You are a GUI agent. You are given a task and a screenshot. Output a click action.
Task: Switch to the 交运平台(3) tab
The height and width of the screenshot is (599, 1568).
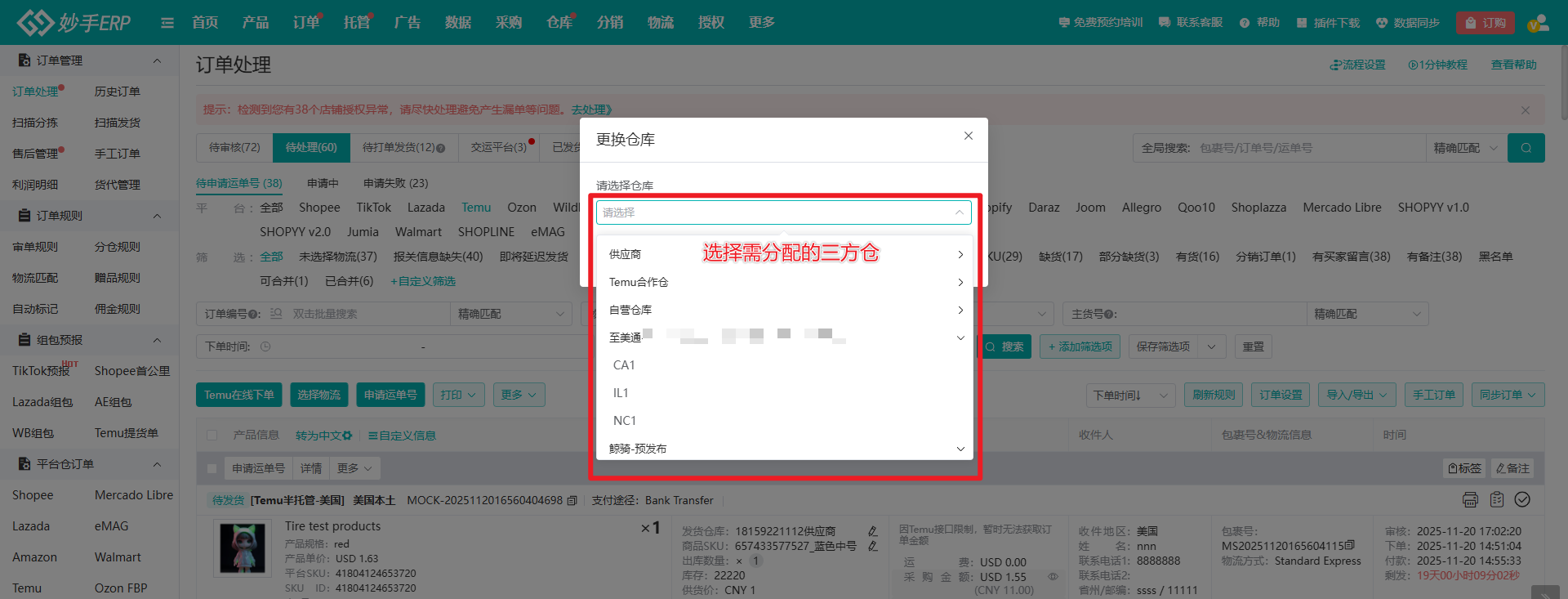(499, 148)
